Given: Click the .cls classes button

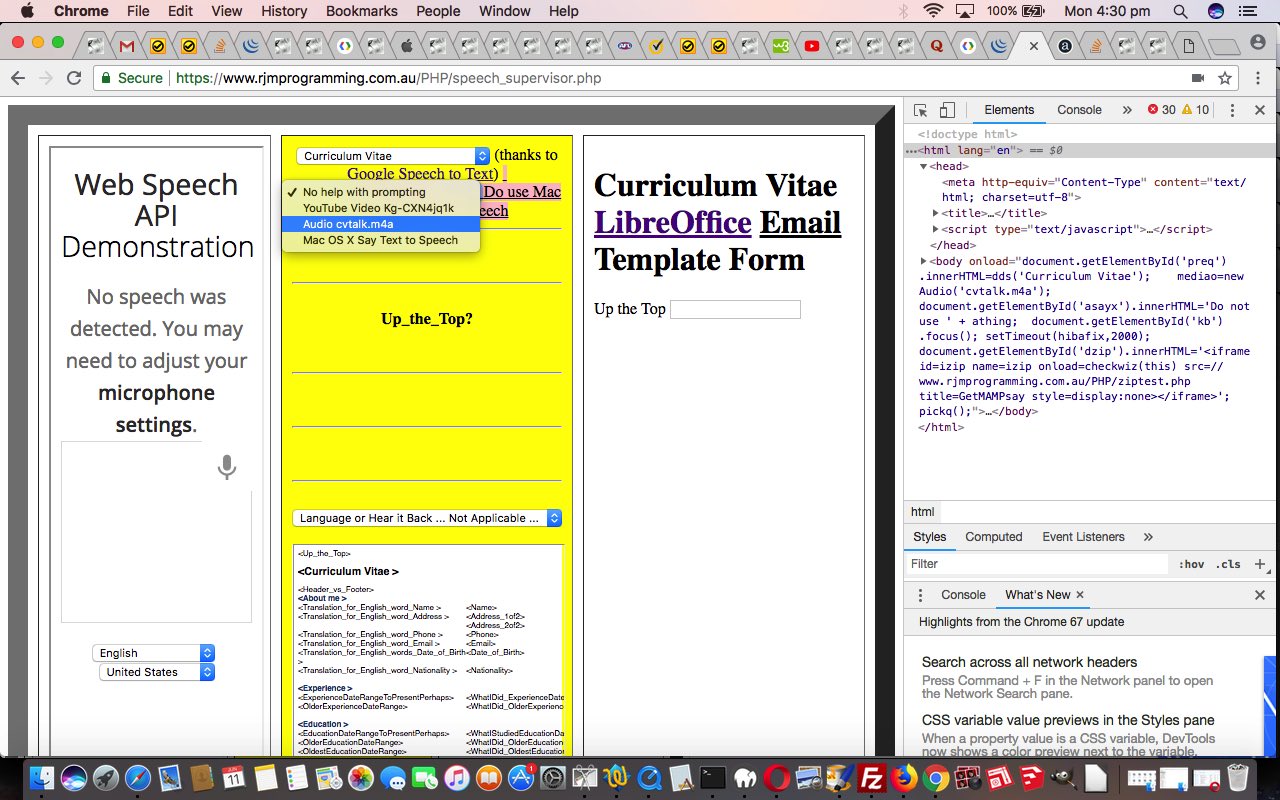Looking at the screenshot, I should tap(1228, 564).
